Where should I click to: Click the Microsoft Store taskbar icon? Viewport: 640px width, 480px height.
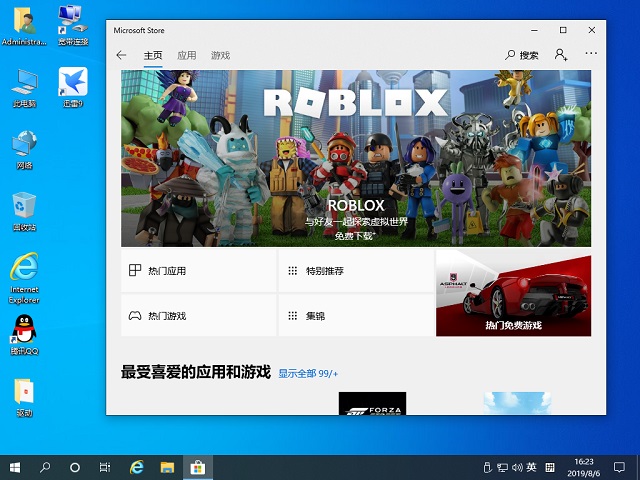198,467
